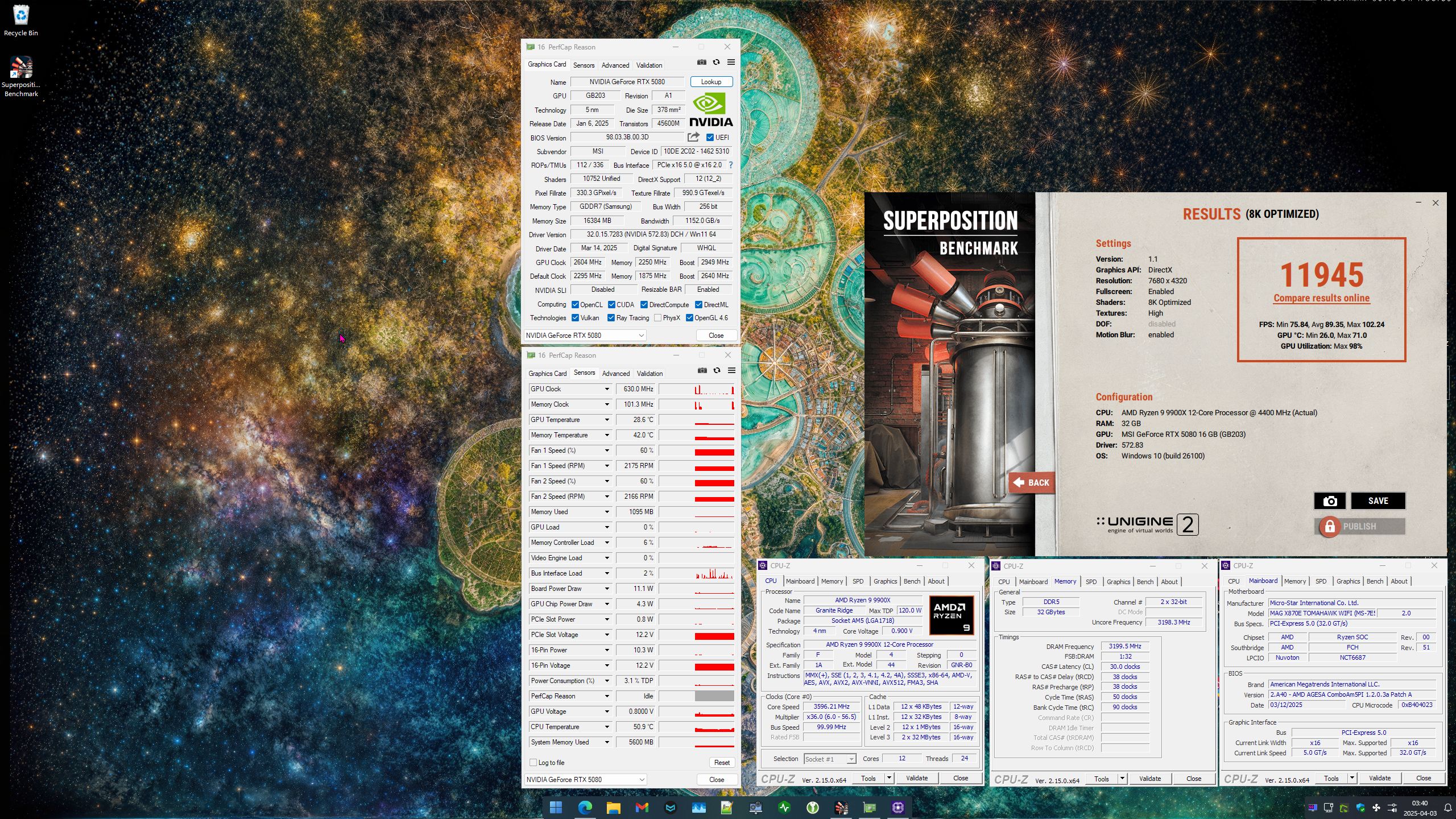Open Tools dropdown arrow in CPU-Z CPU window
1456x819 pixels.
889,777
